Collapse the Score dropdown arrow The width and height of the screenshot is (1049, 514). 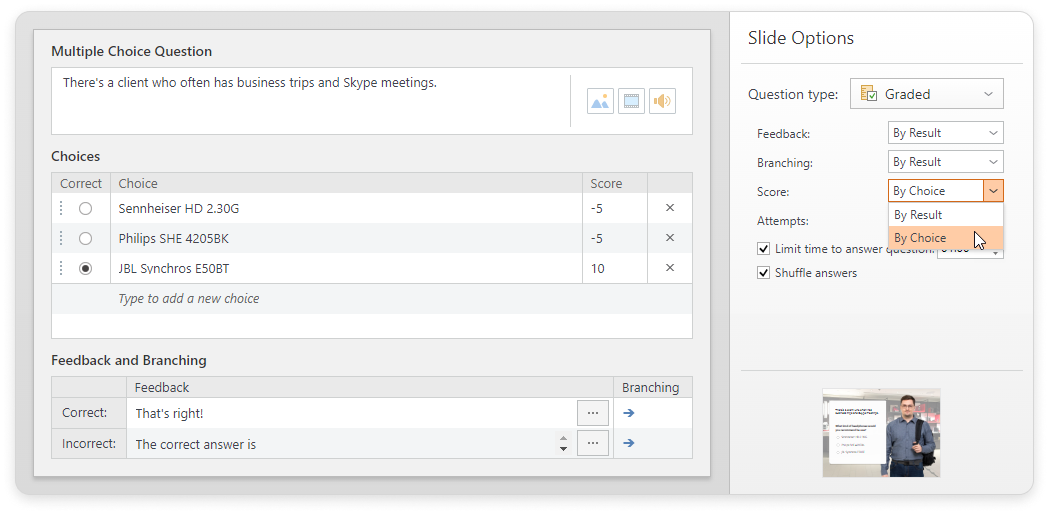coord(993,191)
